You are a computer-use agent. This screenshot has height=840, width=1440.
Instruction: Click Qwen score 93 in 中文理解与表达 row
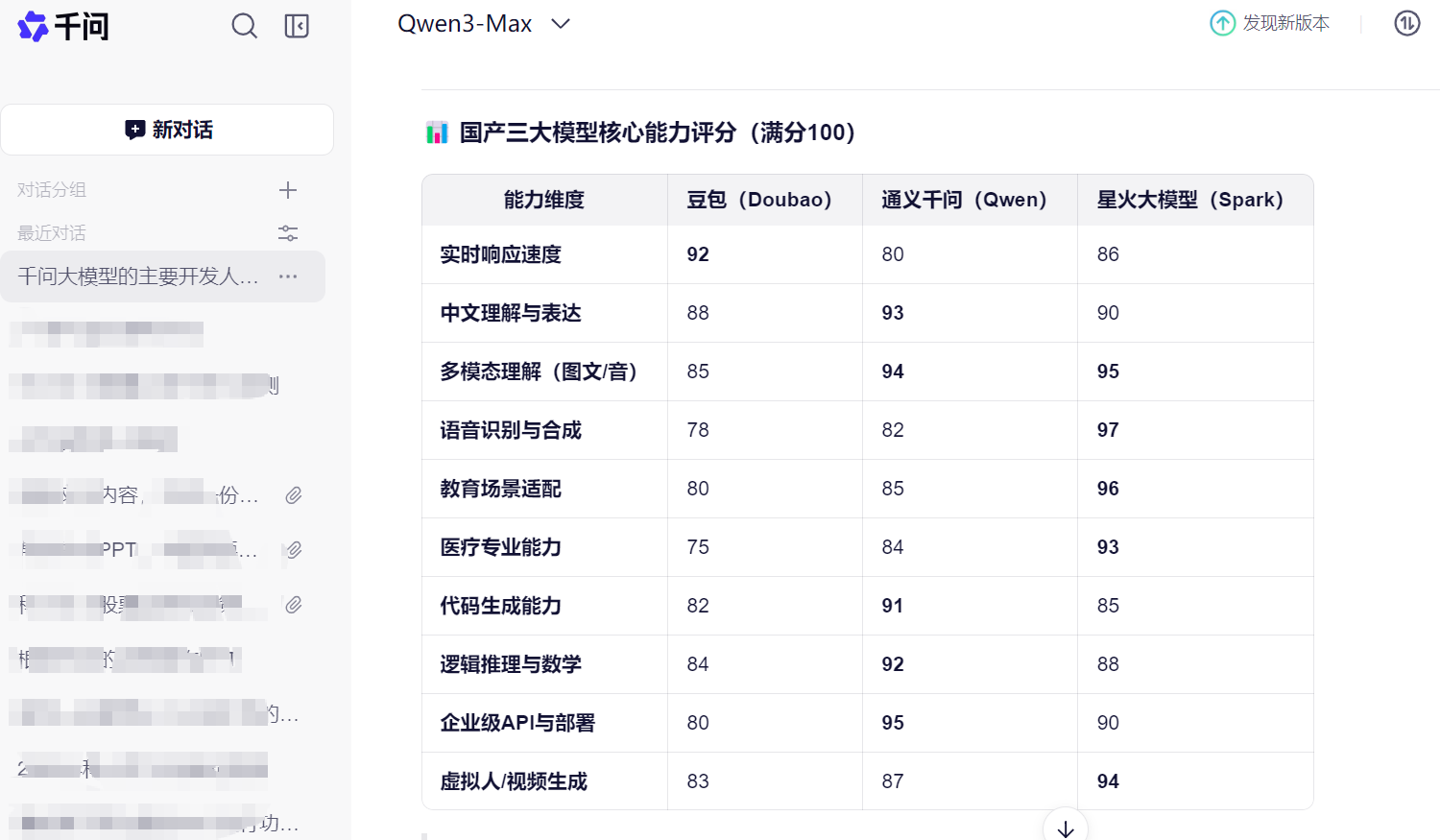(x=893, y=313)
